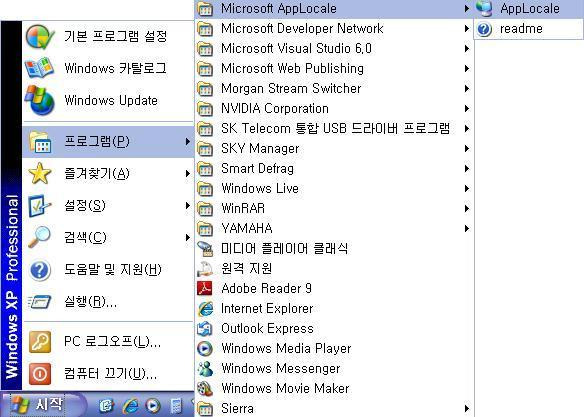Expand the Microsoft Web Publishing arrow
Image resolution: width=584 pixels, height=417 pixels.
tap(466, 69)
